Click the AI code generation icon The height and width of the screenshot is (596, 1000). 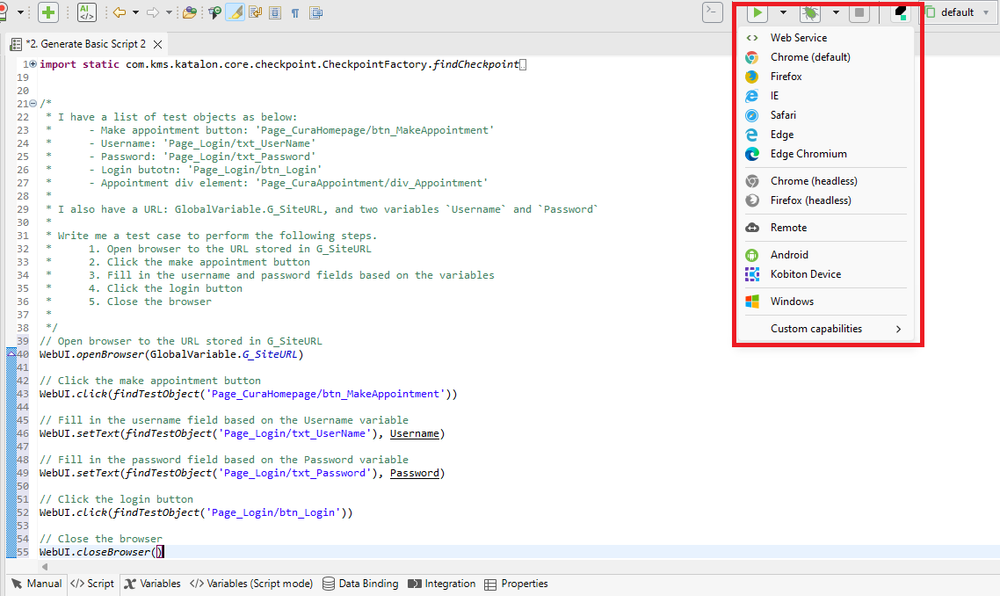87,13
